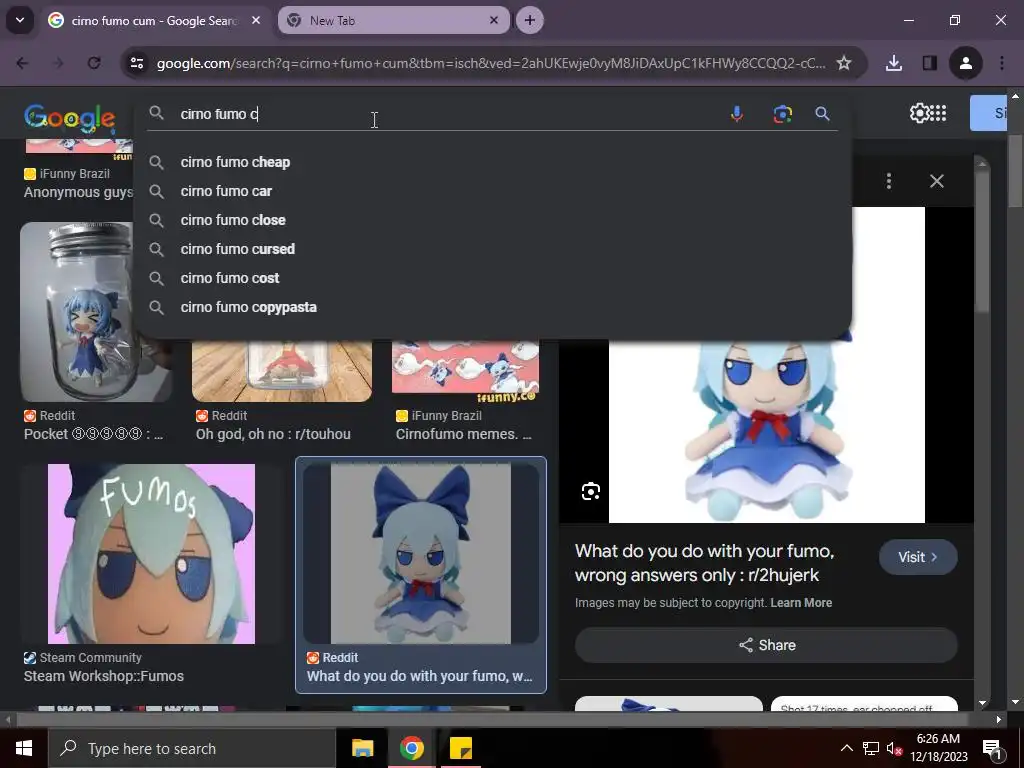Viewport: 1024px width, 768px height.
Task: Open 'Oh god, oh no : r/touhou' result
Action: coord(273,434)
